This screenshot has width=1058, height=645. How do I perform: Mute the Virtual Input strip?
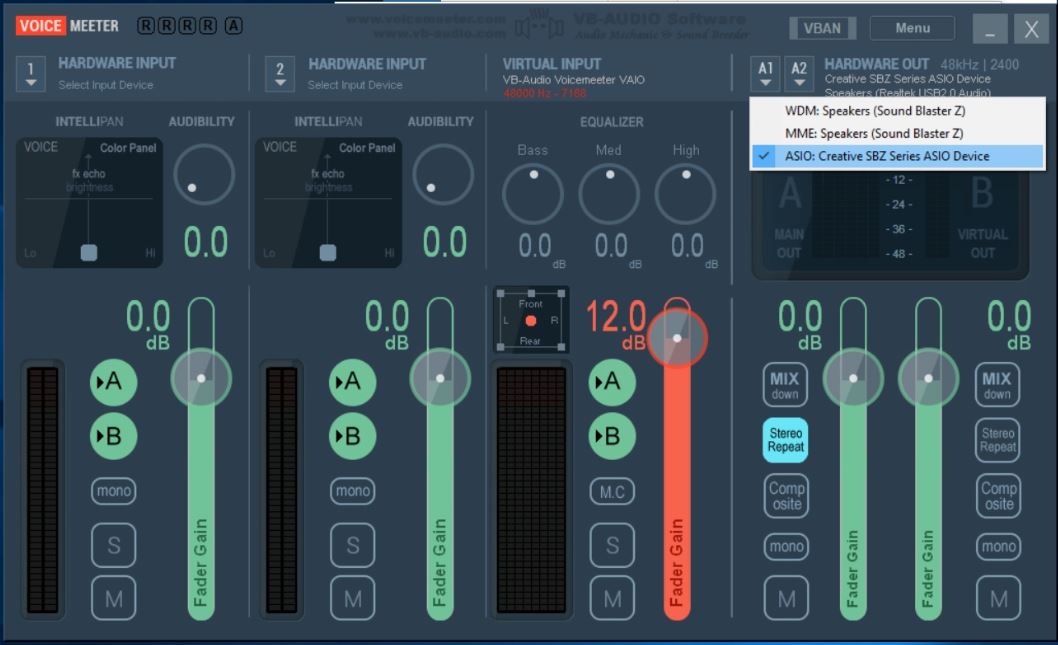tap(612, 598)
